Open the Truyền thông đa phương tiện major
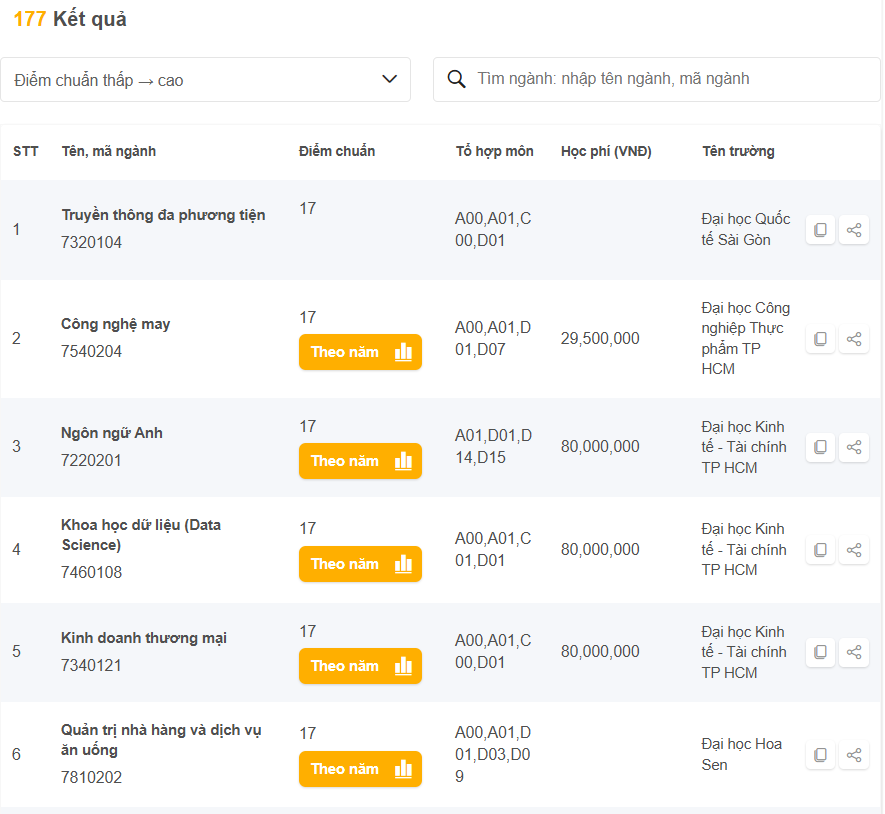This screenshot has width=885, height=814. tap(163, 215)
